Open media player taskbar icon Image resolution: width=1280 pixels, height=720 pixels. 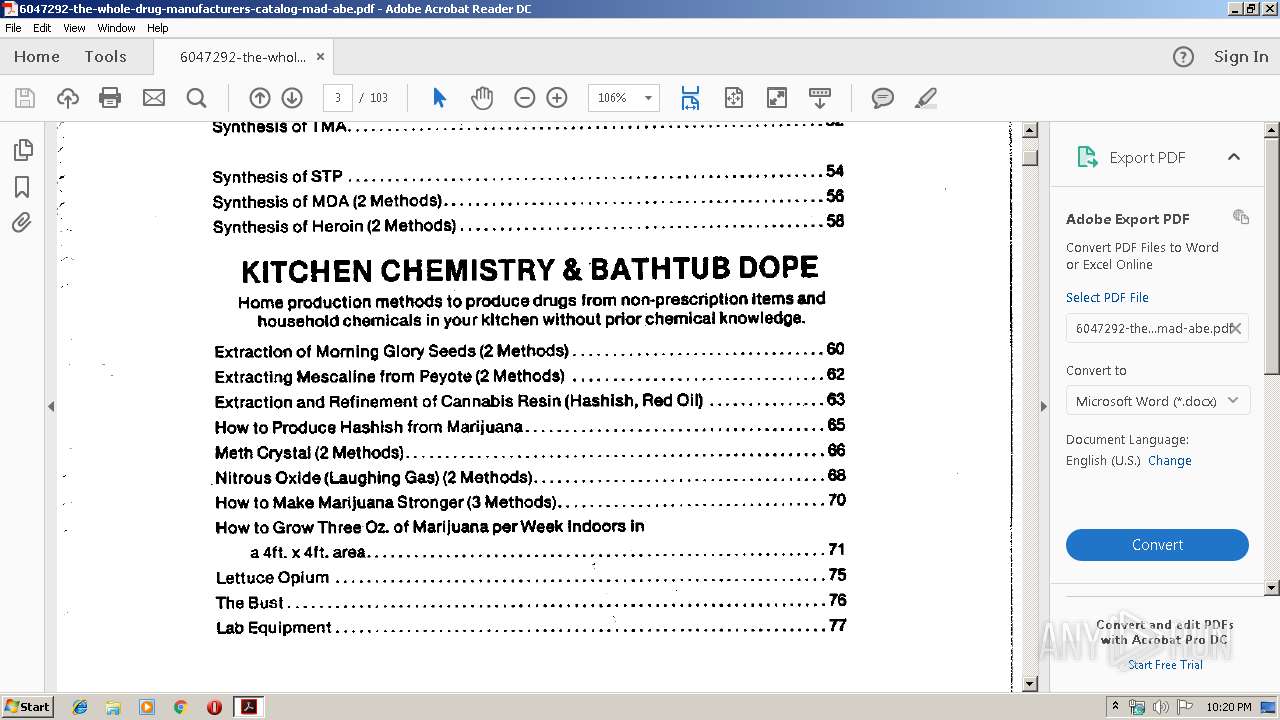click(147, 706)
